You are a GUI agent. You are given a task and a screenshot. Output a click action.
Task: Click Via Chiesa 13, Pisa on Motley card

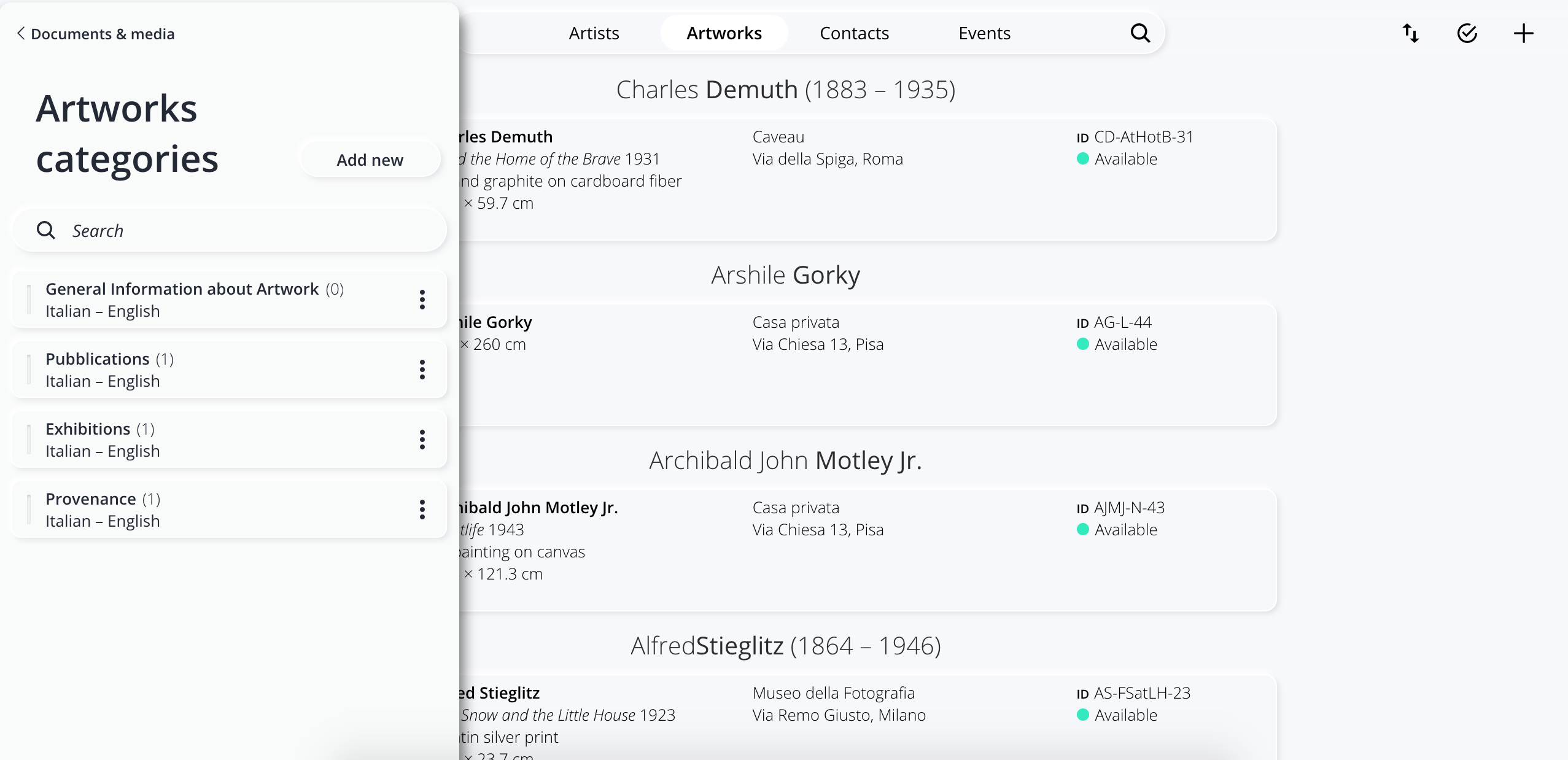click(818, 530)
